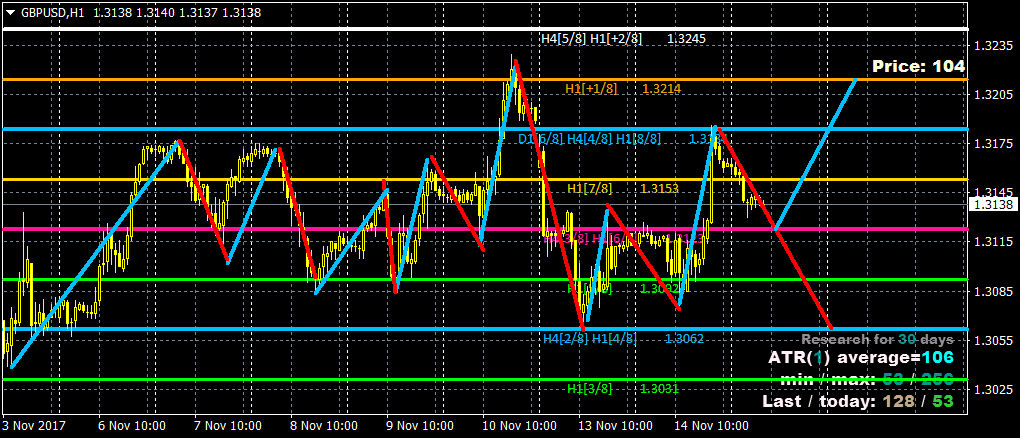Click 1.3175 on the price axis
1020x438 pixels.
(992, 144)
